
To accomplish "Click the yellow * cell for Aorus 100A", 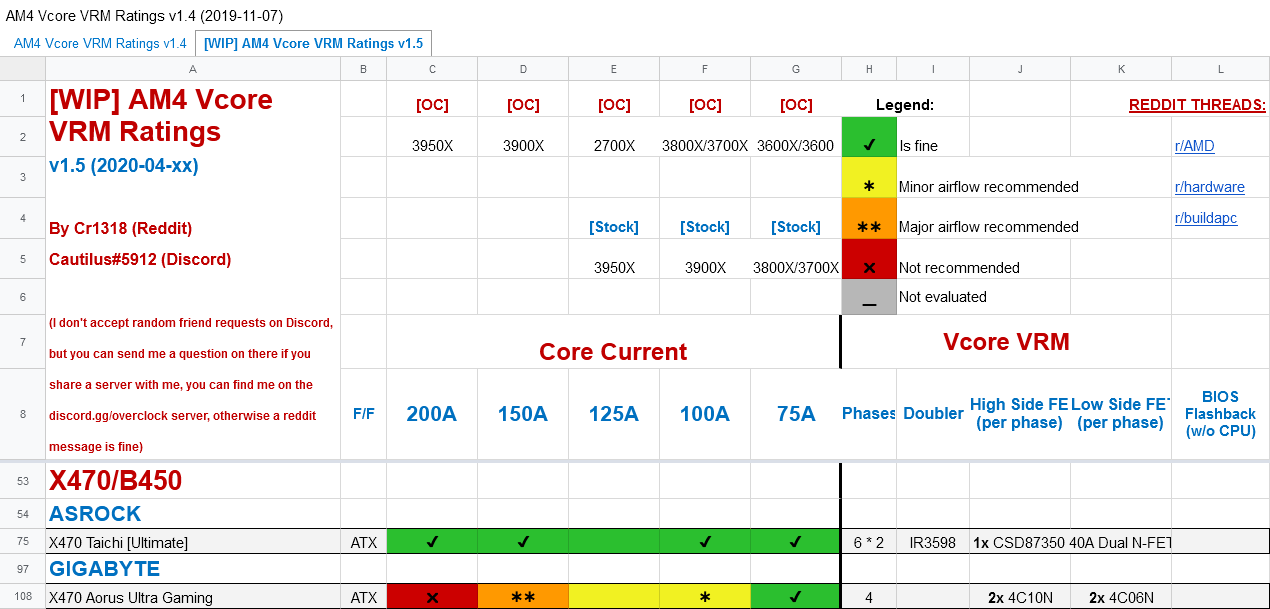I will click(x=705, y=597).
